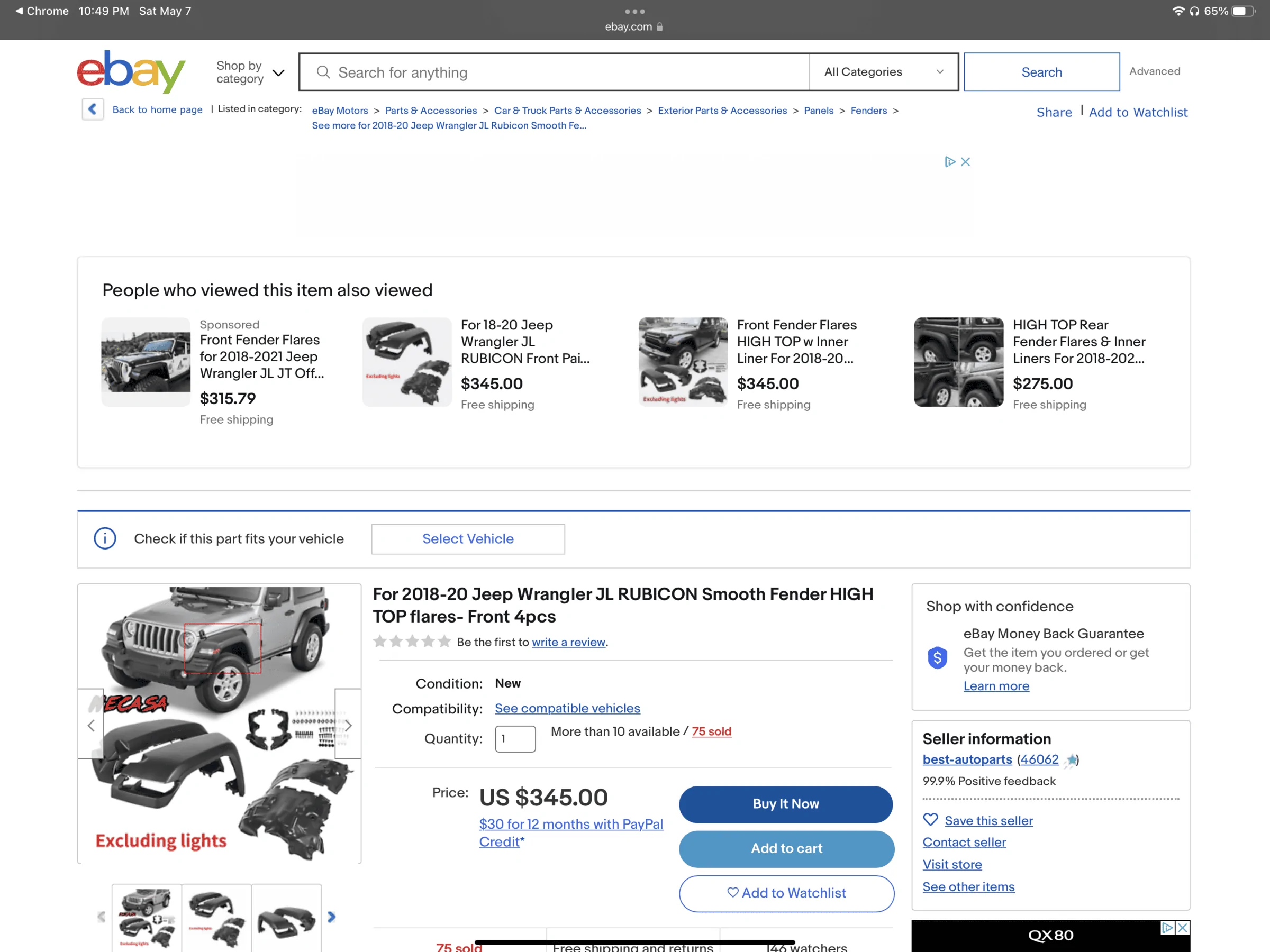
Task: Close the top banner ad
Action: click(966, 162)
